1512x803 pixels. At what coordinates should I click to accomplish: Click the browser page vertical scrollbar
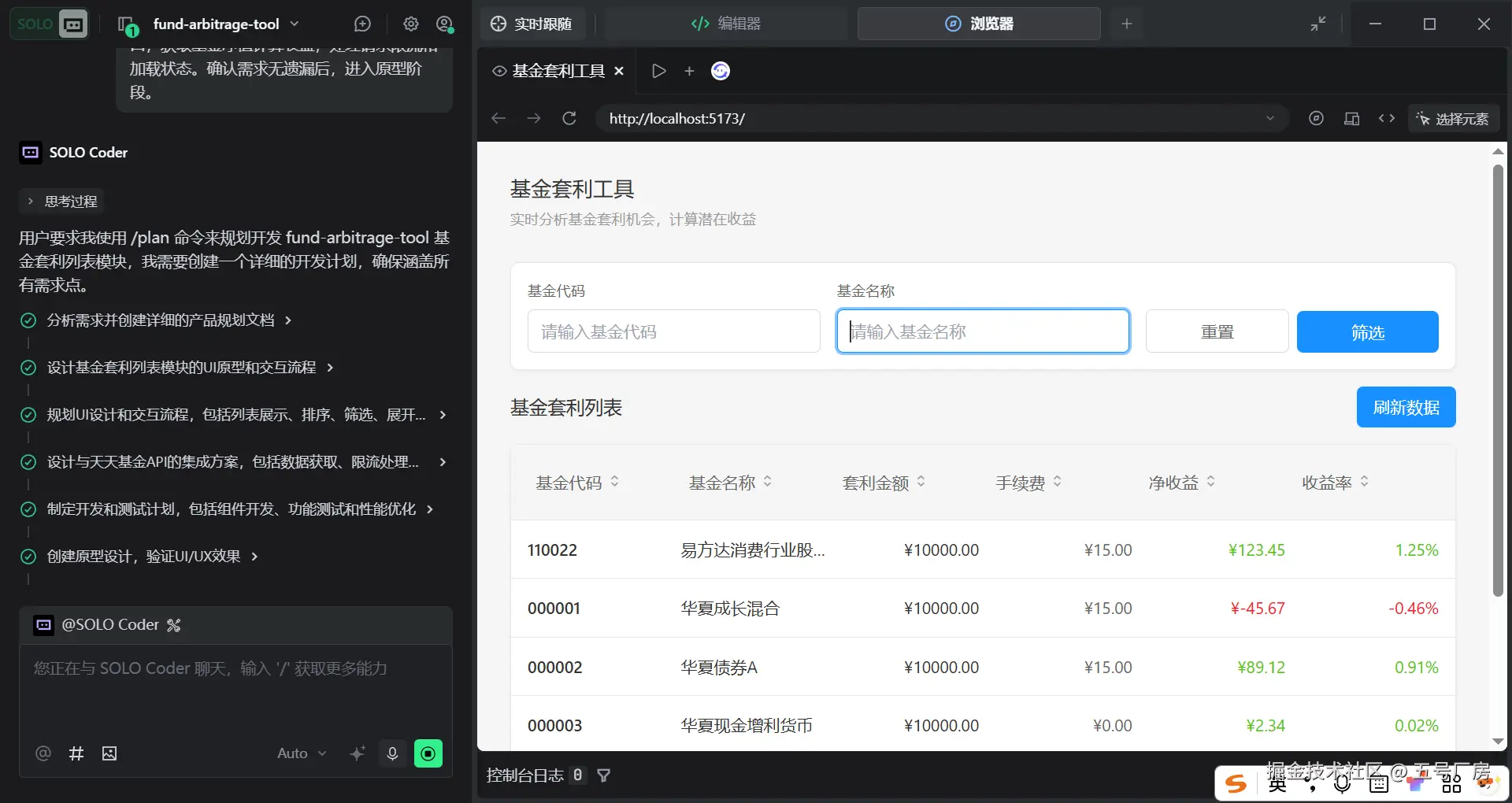pos(1498,379)
